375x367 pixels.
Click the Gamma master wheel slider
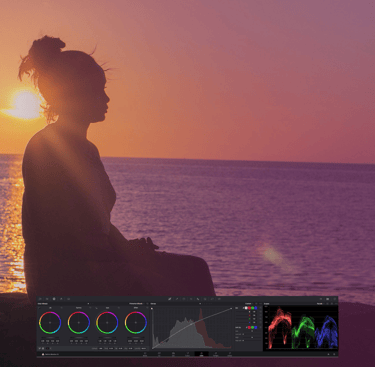pyautogui.click(x=79, y=338)
